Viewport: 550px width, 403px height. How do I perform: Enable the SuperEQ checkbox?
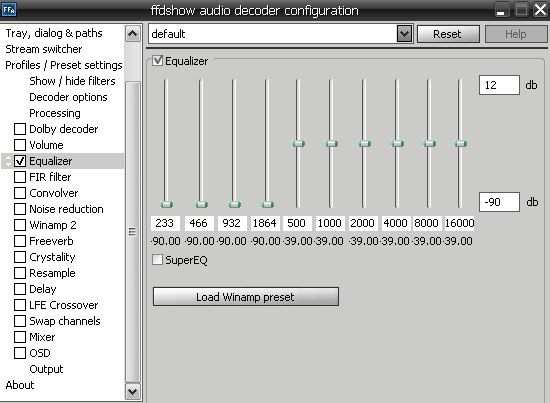(x=157, y=260)
